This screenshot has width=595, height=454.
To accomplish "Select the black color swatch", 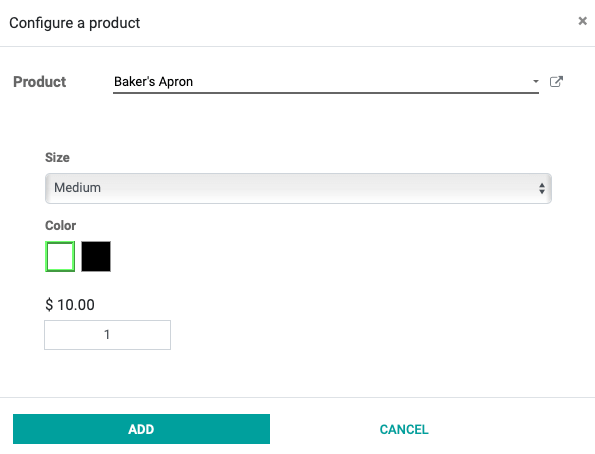I will click(x=96, y=256).
